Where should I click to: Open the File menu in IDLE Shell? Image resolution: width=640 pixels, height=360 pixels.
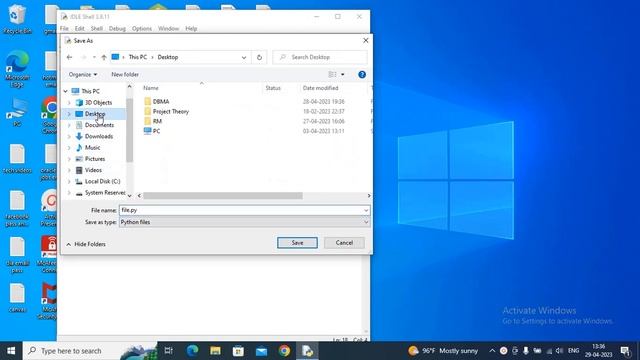click(x=64, y=29)
